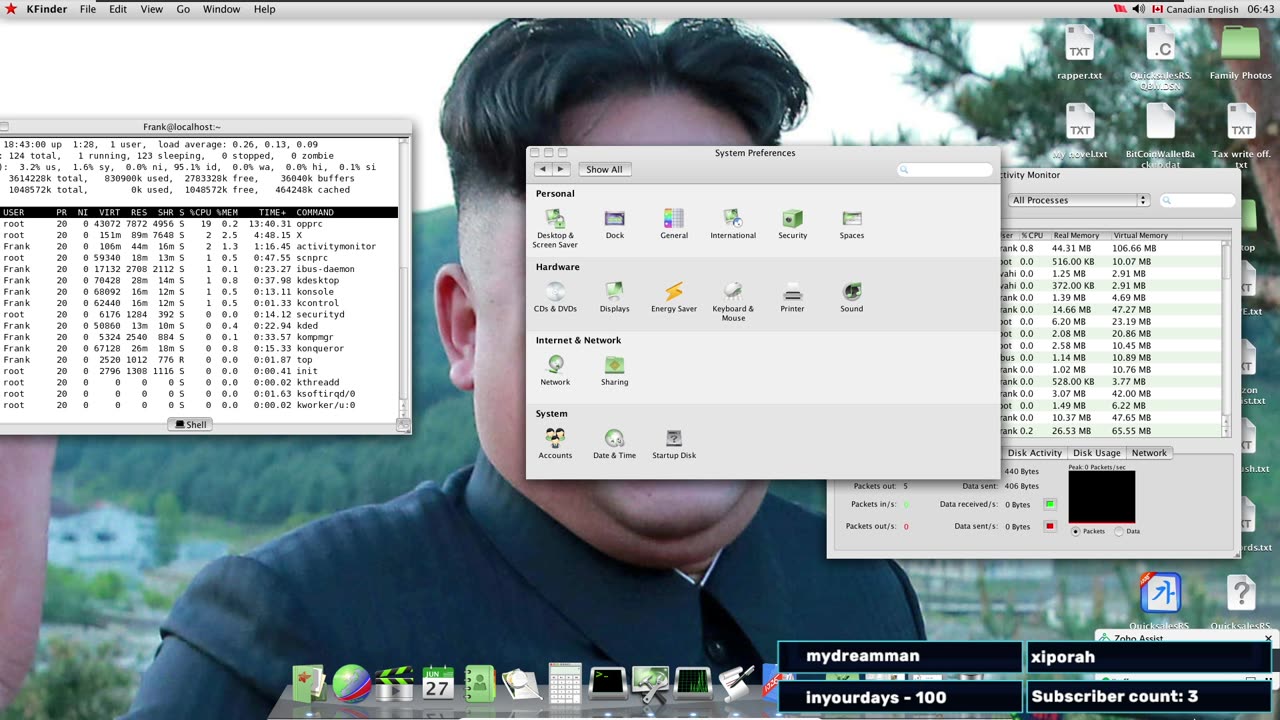Click the red data sent color swatch
The image size is (1280, 720).
(x=1050, y=526)
